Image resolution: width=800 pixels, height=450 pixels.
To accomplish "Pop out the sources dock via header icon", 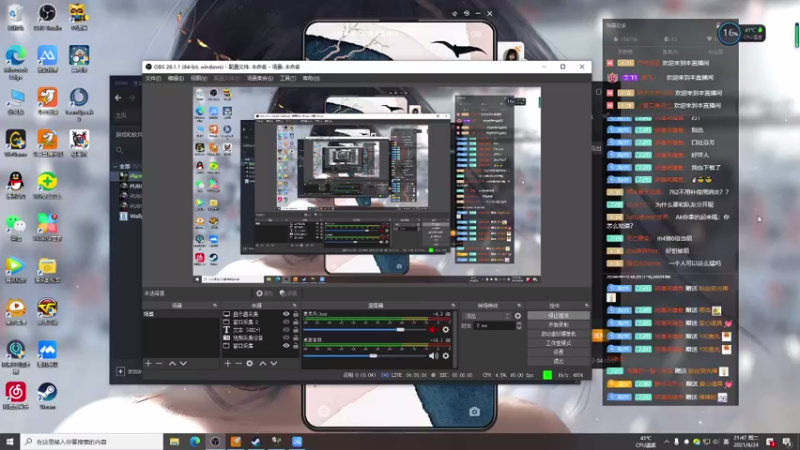I will click(294, 306).
